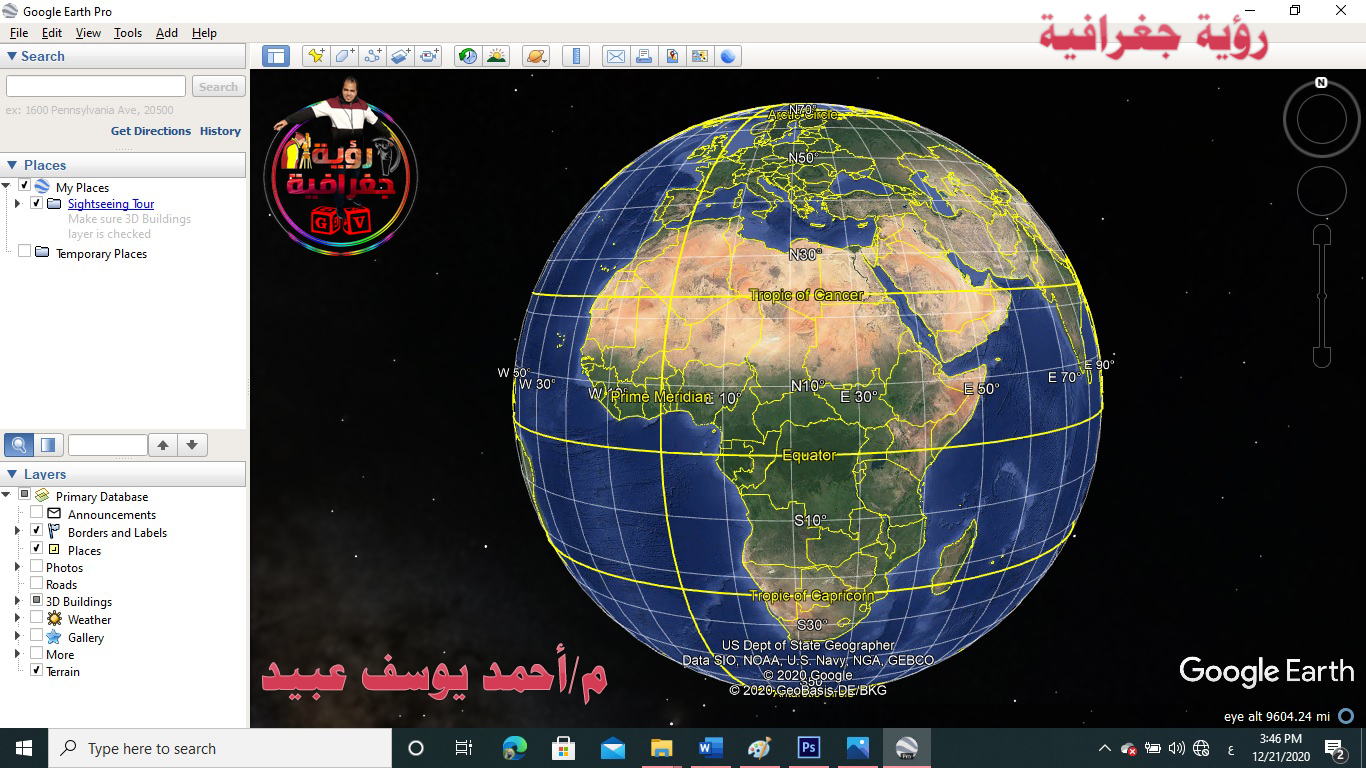Click zoom out at slider bottom
The image size is (1366, 768).
[x=1322, y=357]
